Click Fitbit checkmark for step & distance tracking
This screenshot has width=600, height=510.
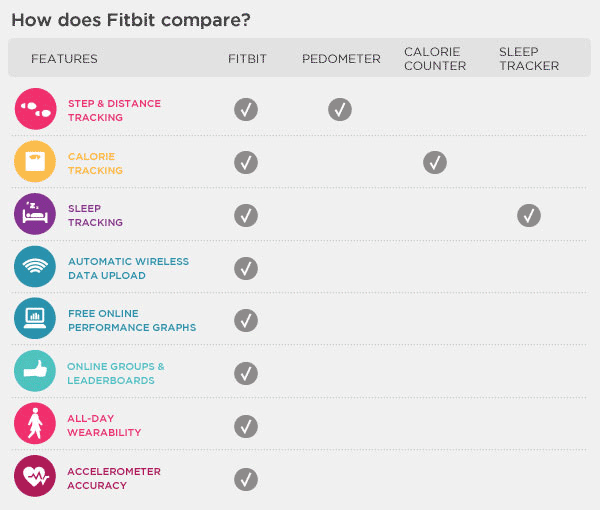pos(246,110)
